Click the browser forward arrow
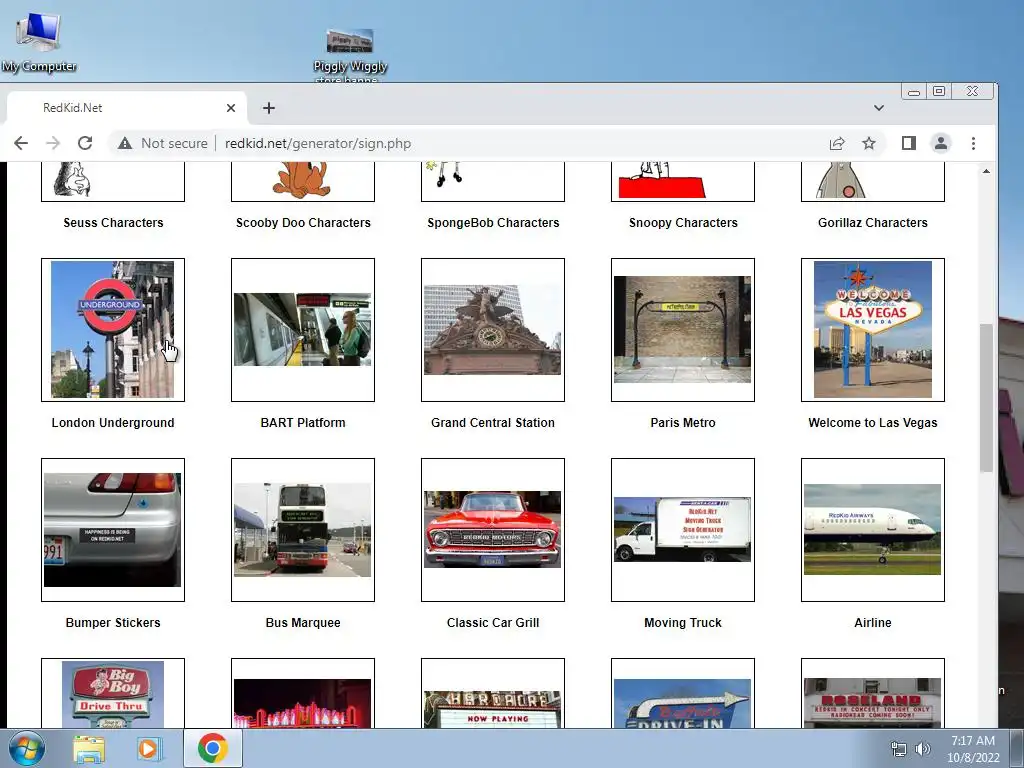 pyautogui.click(x=53, y=143)
